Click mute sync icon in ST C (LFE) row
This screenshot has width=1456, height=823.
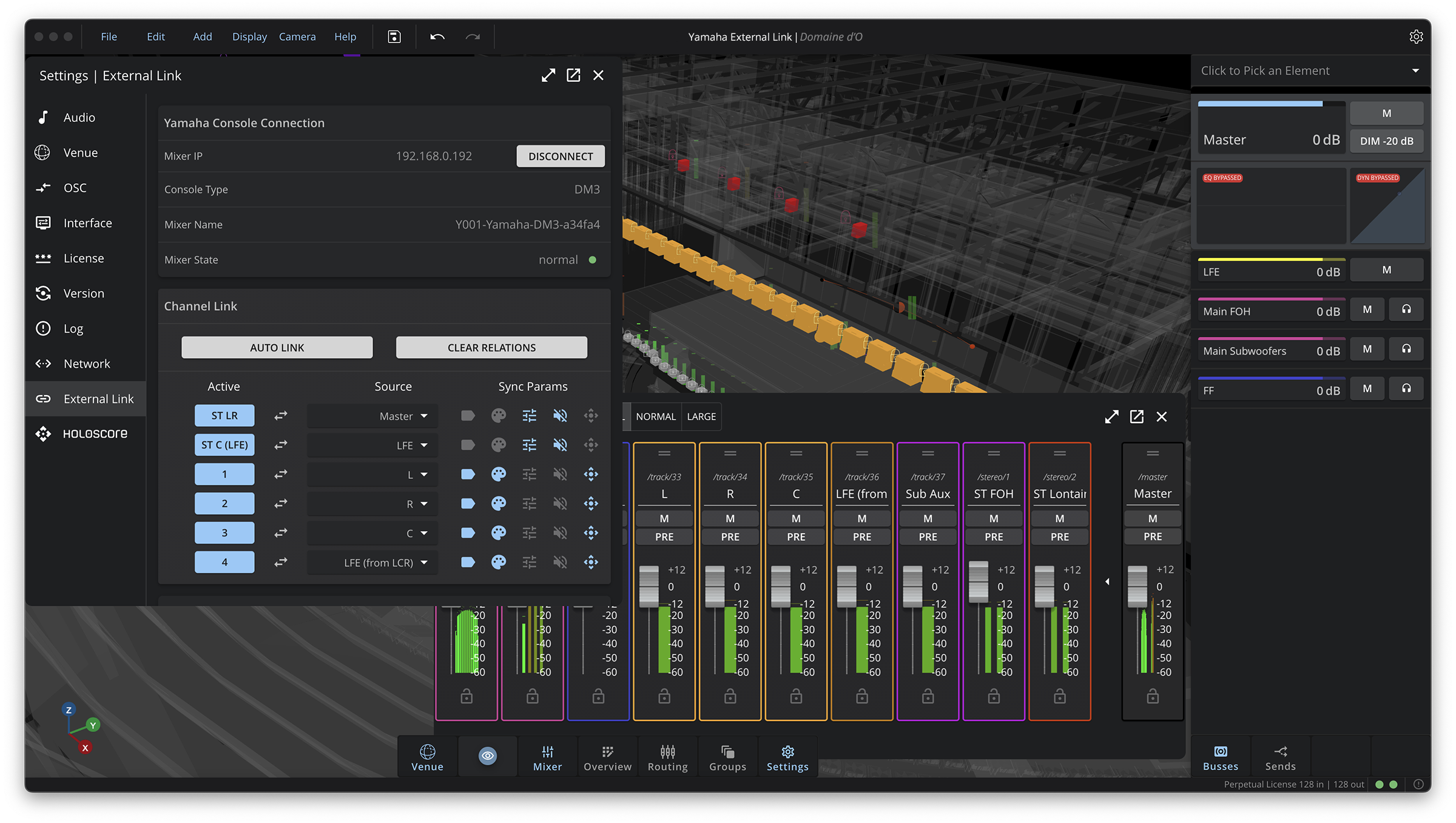(x=560, y=445)
